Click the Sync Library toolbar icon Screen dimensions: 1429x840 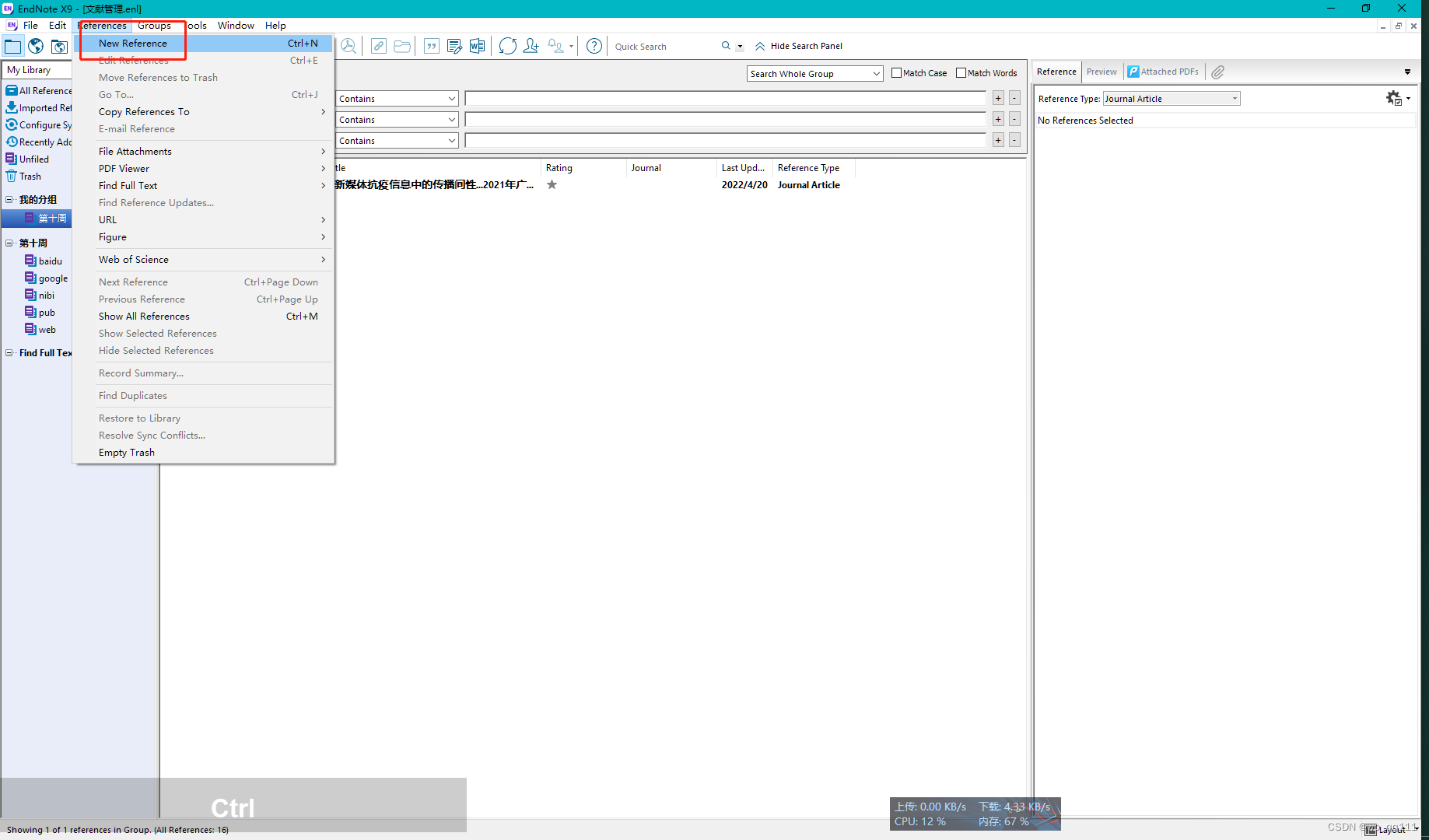(508, 46)
